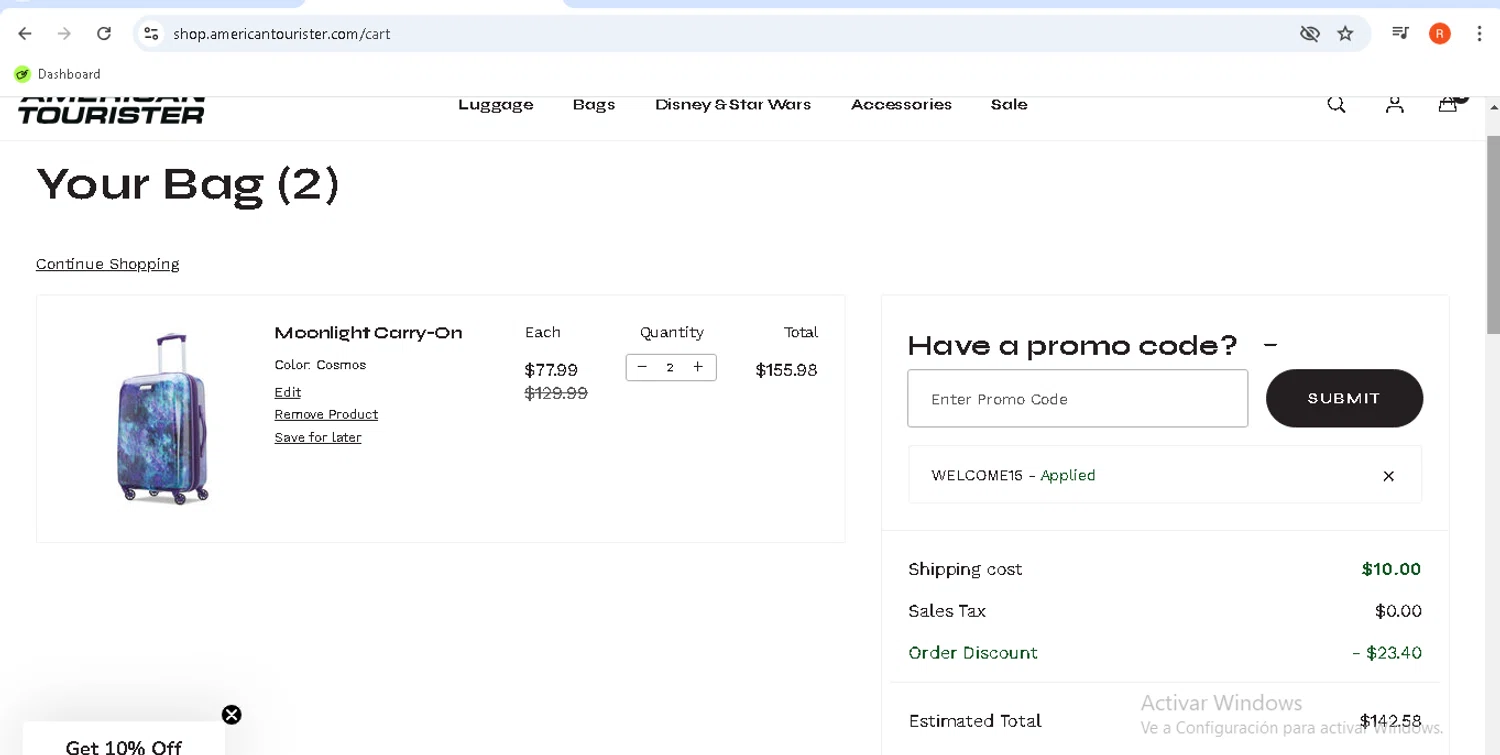Screen dimensions: 1500x755
Task: Click the Moonlight Carry-On suitcase thumbnail
Action: 163,419
